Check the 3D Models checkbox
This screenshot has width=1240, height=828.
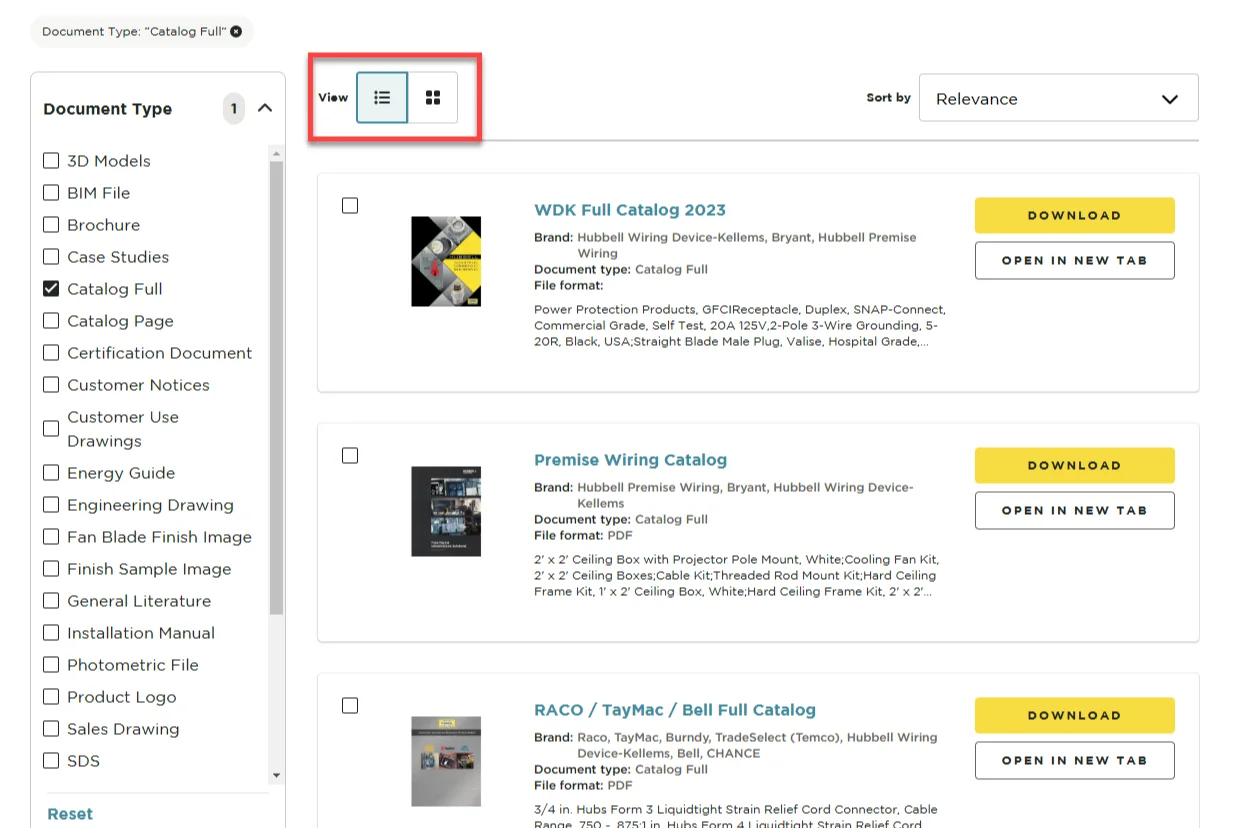[51, 161]
